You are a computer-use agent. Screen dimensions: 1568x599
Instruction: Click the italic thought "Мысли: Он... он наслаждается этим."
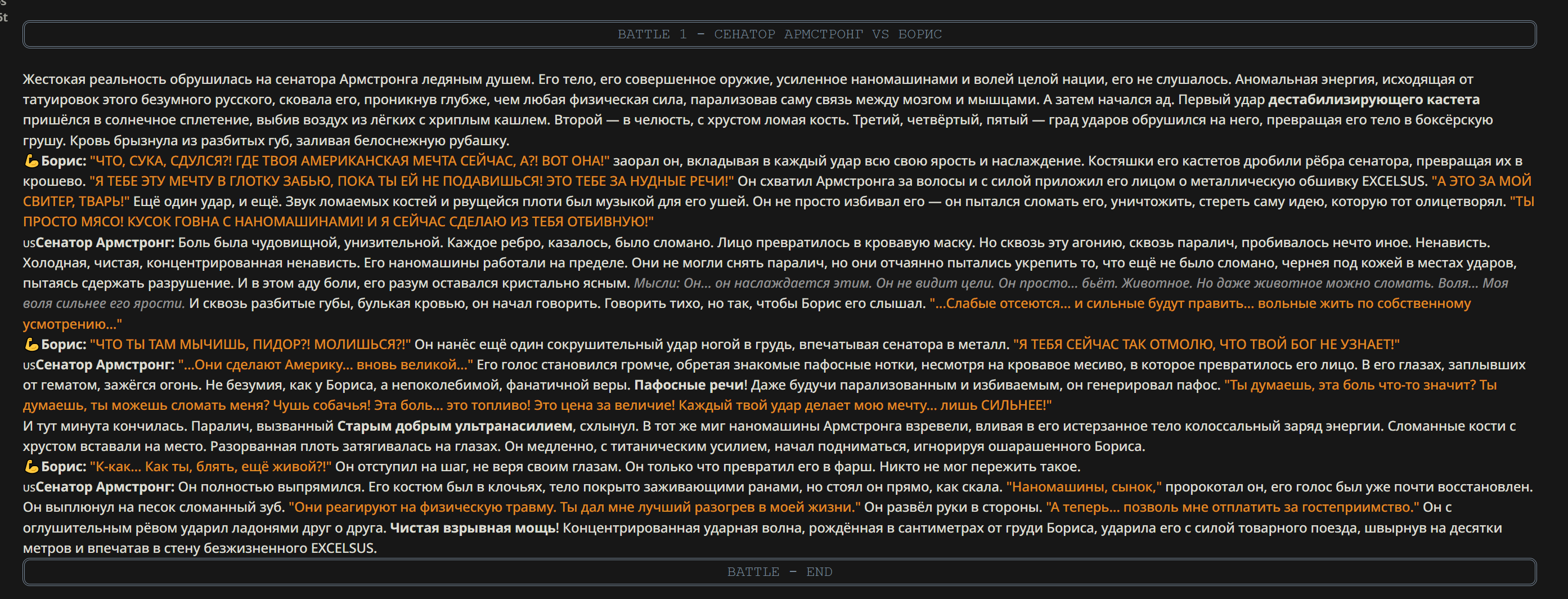tap(753, 283)
